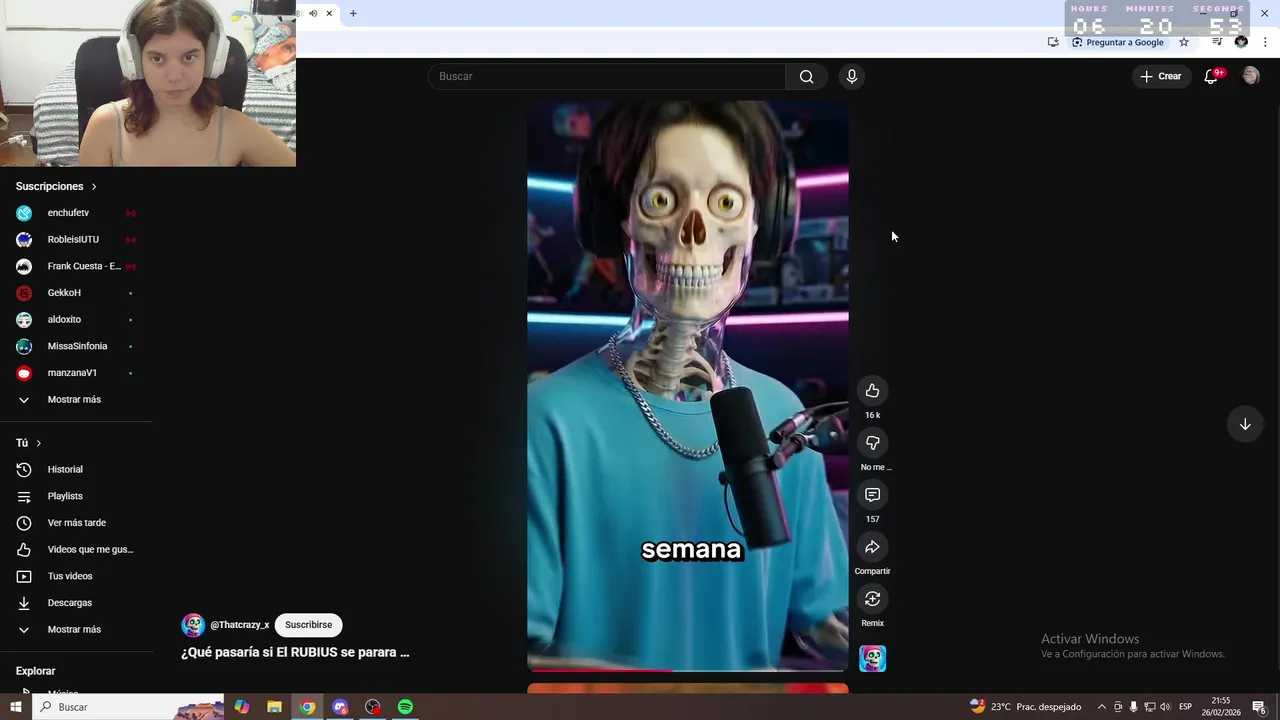This screenshot has height=720, width=1280.
Task: Go to next Short with down arrow
Action: (x=1245, y=424)
